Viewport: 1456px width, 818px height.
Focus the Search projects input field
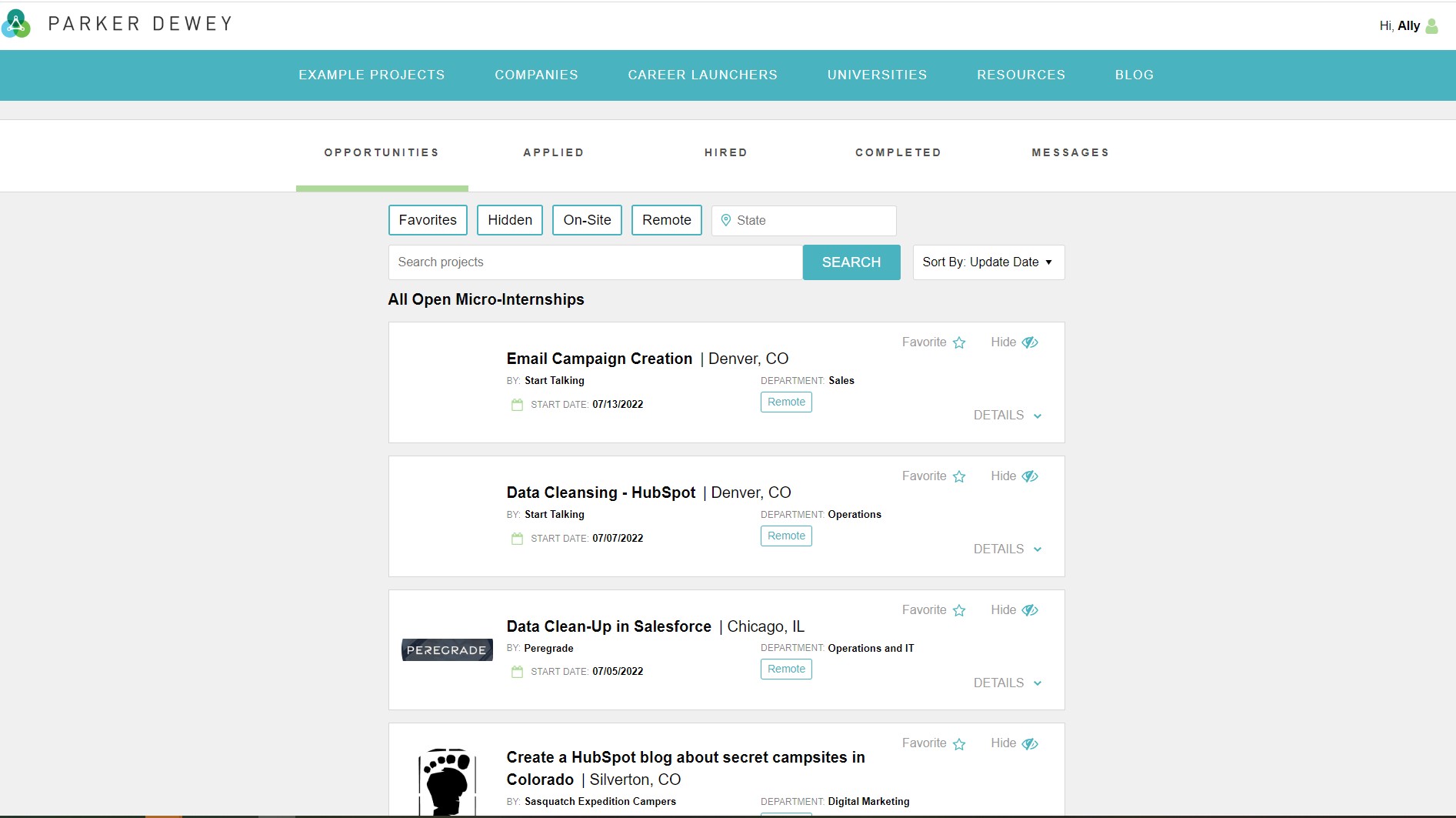[595, 262]
